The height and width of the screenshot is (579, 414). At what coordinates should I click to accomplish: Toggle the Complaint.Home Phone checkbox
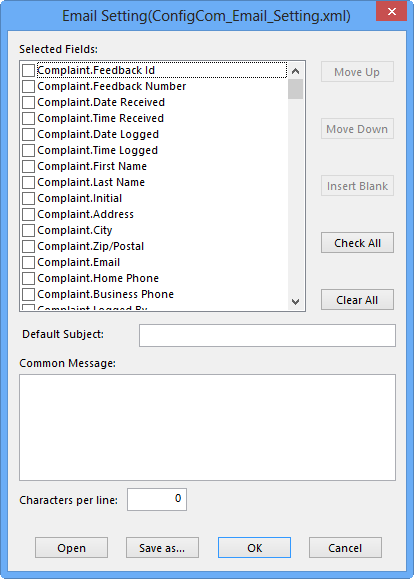(28, 278)
